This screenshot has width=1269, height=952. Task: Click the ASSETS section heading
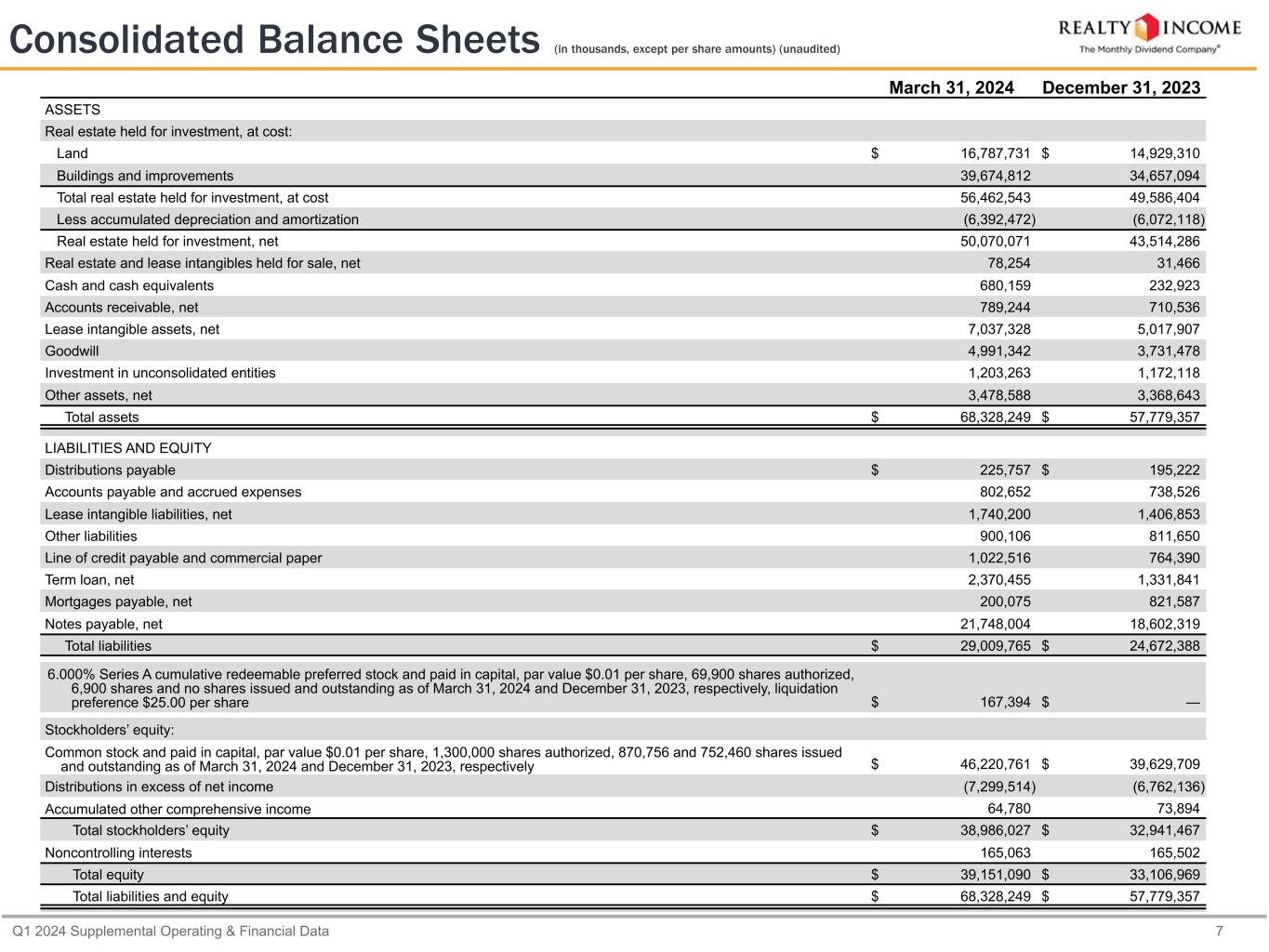click(73, 110)
